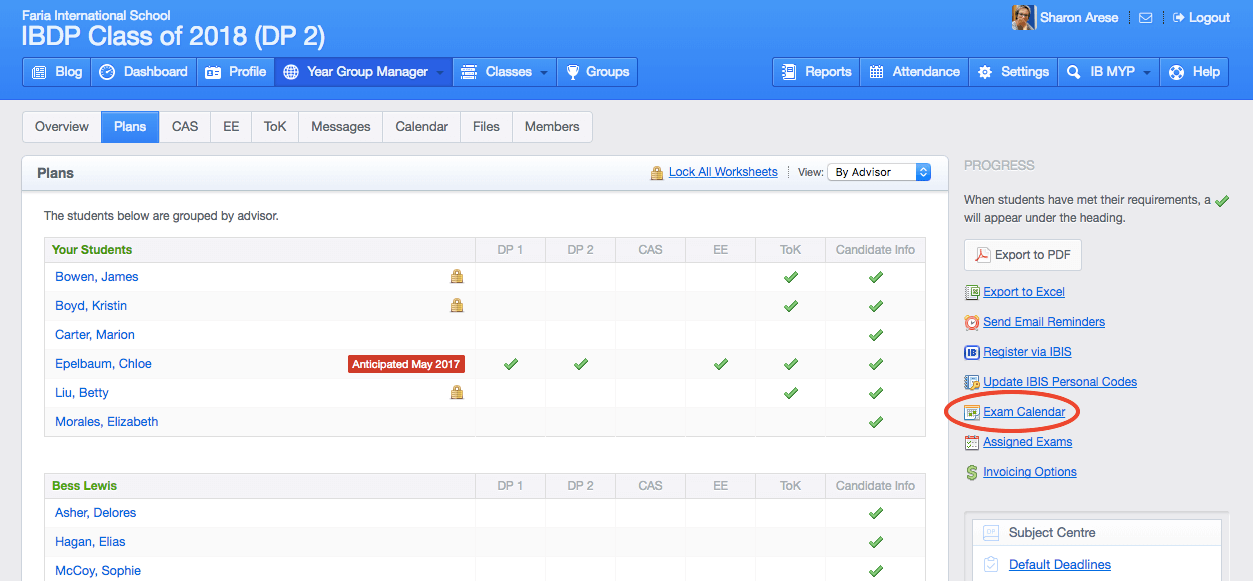Go to the Dashboard
The width and height of the screenshot is (1253, 581).
(144, 72)
